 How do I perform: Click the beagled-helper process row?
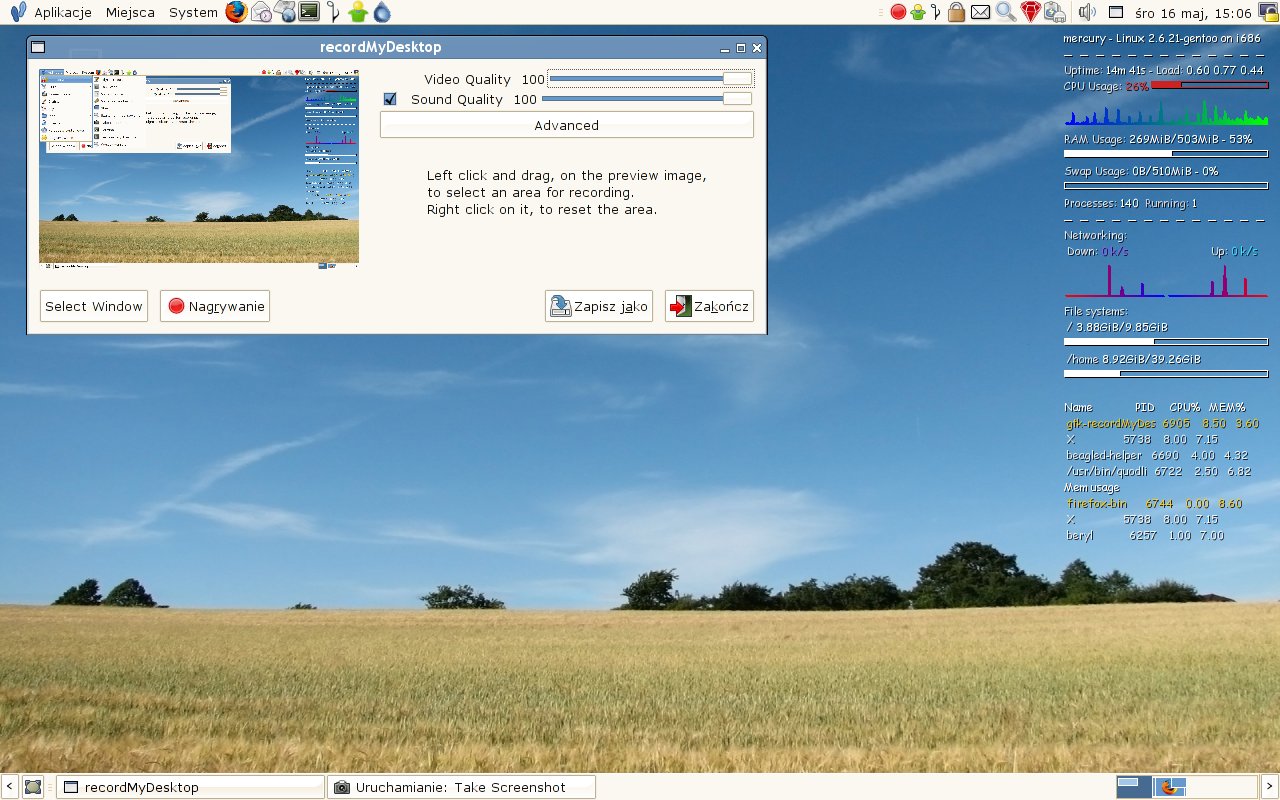[x=1157, y=456]
